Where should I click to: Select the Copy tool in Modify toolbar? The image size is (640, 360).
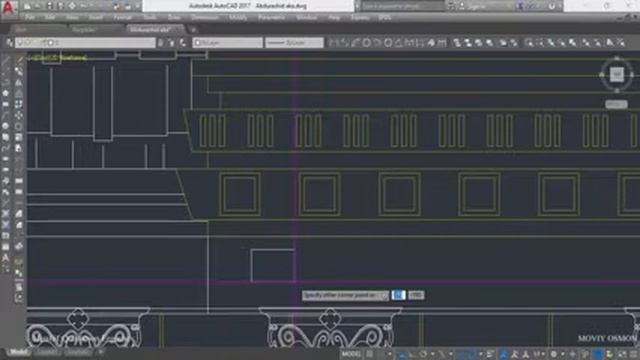(x=19, y=72)
